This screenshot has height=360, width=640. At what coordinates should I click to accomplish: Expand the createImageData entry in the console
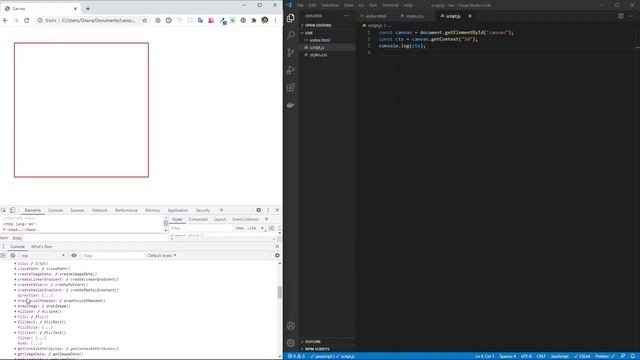click(x=15, y=274)
